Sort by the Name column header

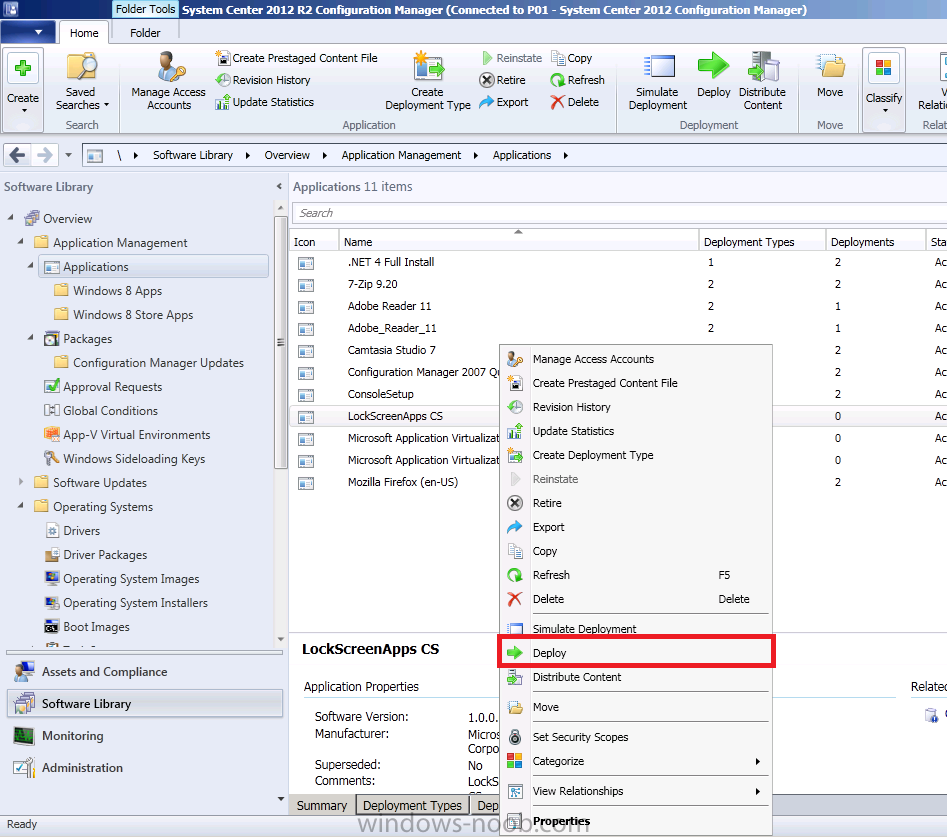519,241
